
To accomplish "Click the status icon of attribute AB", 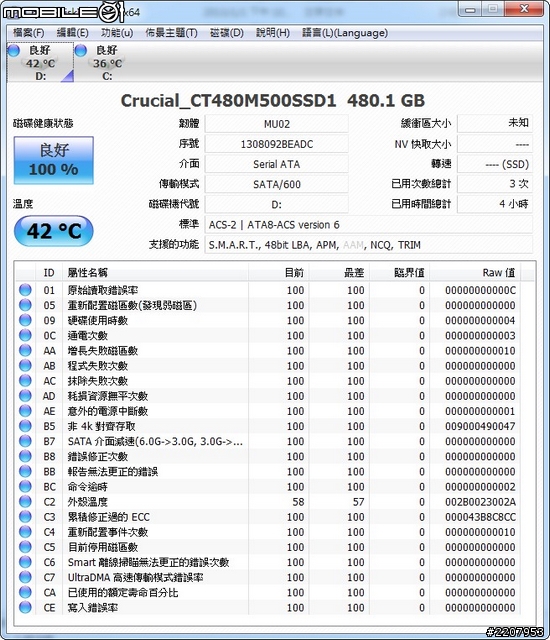I will click(25, 365).
